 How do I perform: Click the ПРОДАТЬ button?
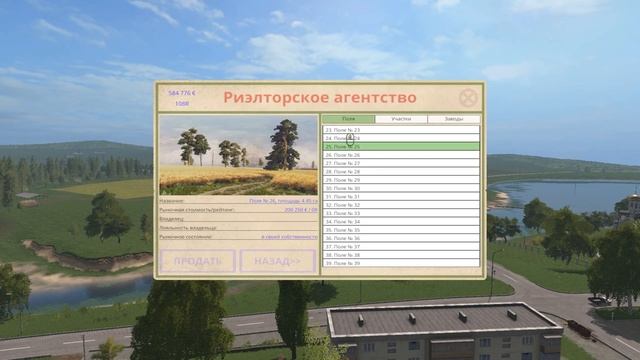pyautogui.click(x=198, y=261)
